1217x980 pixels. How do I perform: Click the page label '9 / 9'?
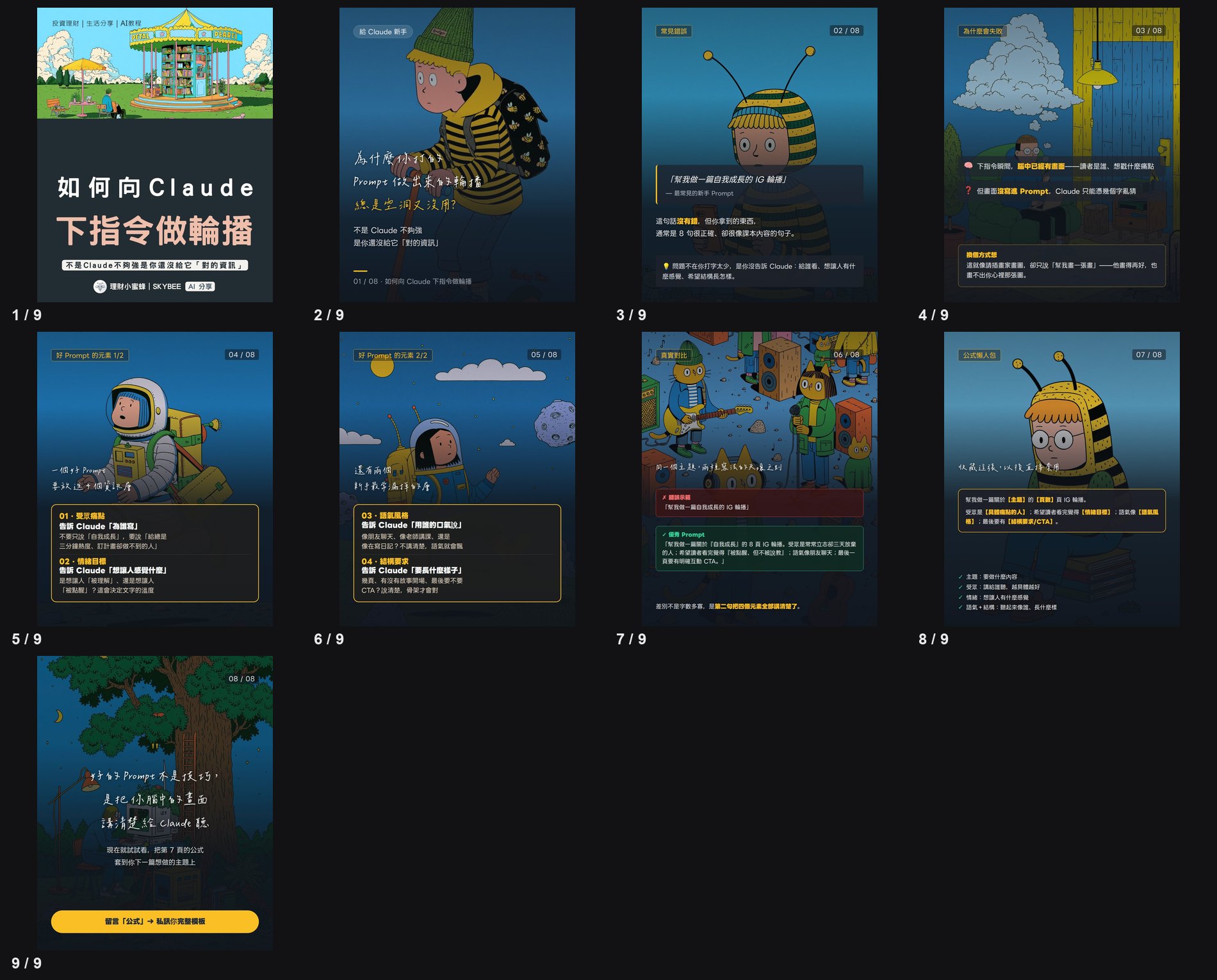(27, 963)
